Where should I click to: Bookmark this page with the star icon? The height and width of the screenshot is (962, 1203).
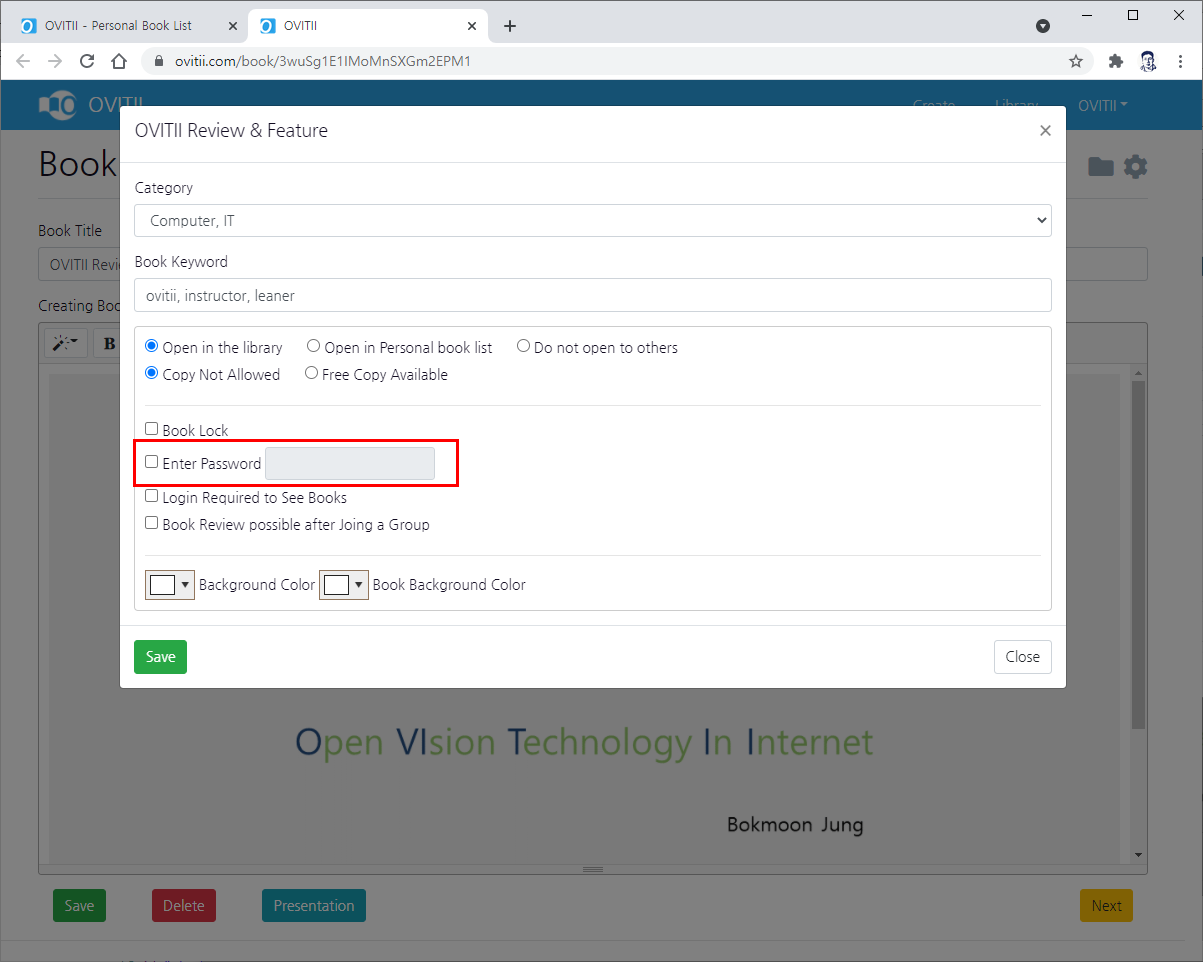click(1076, 61)
